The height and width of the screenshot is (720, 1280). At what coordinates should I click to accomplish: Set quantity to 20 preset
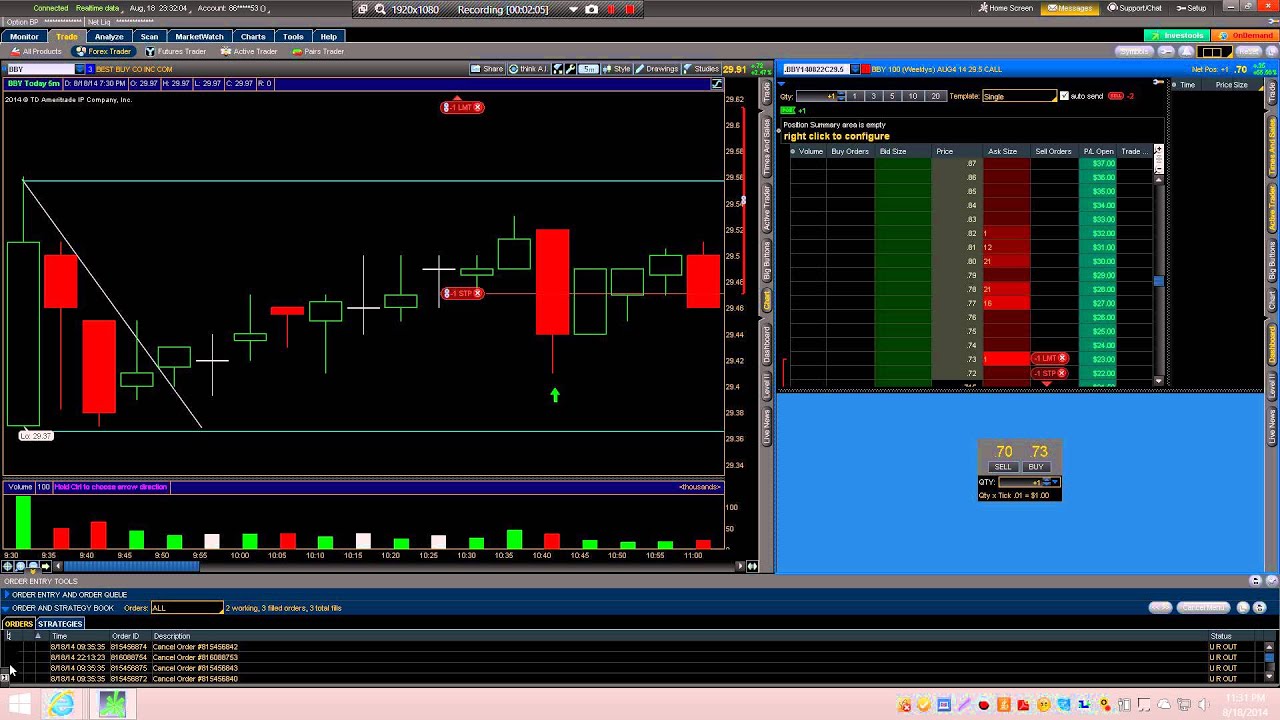[936, 96]
